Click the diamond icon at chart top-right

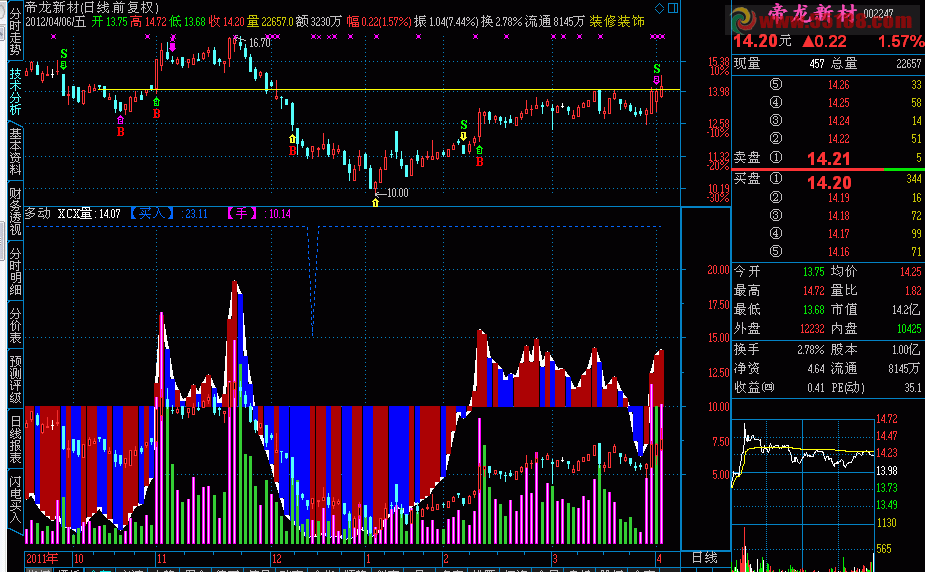pyautogui.click(x=660, y=8)
